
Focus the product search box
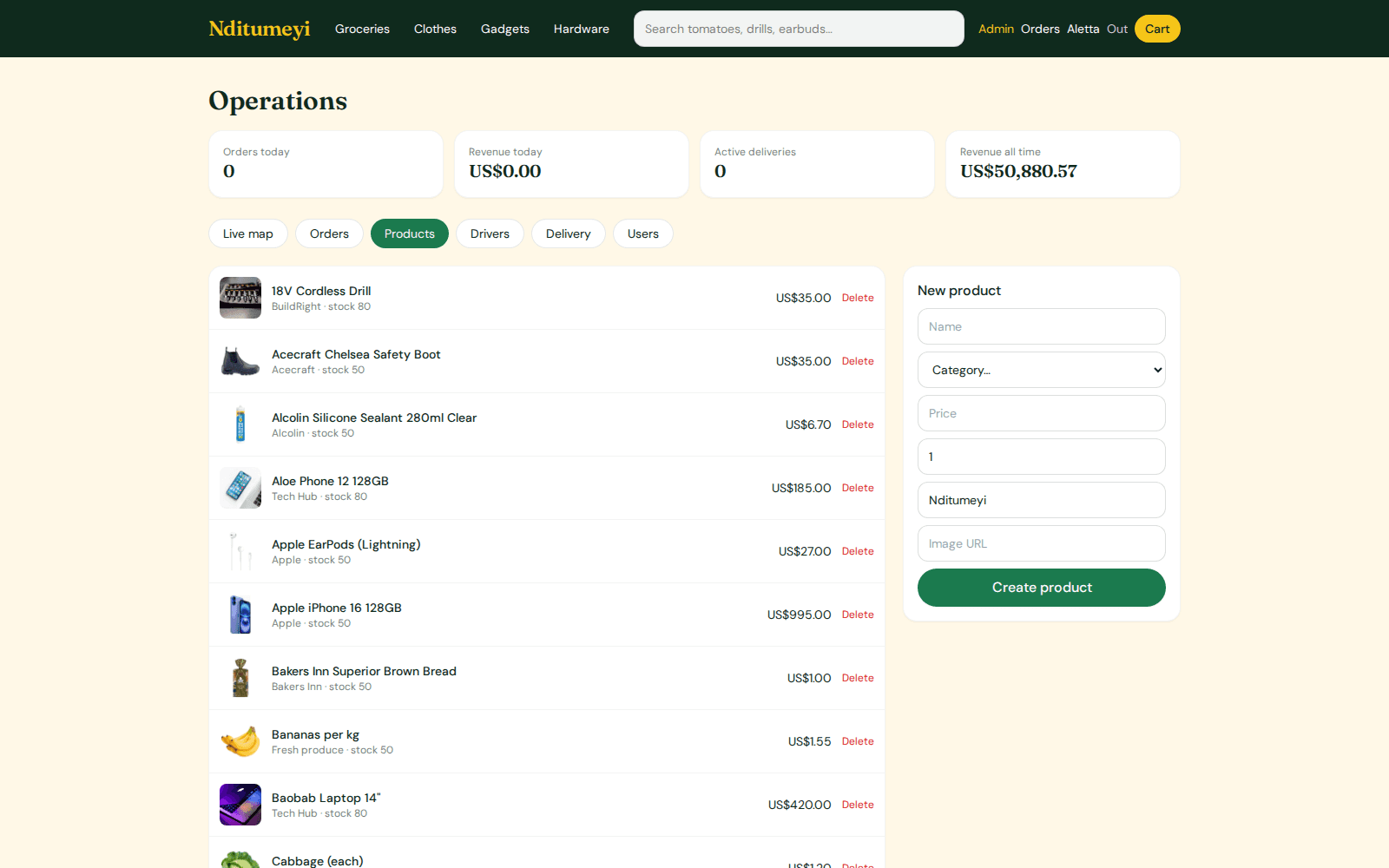click(799, 29)
